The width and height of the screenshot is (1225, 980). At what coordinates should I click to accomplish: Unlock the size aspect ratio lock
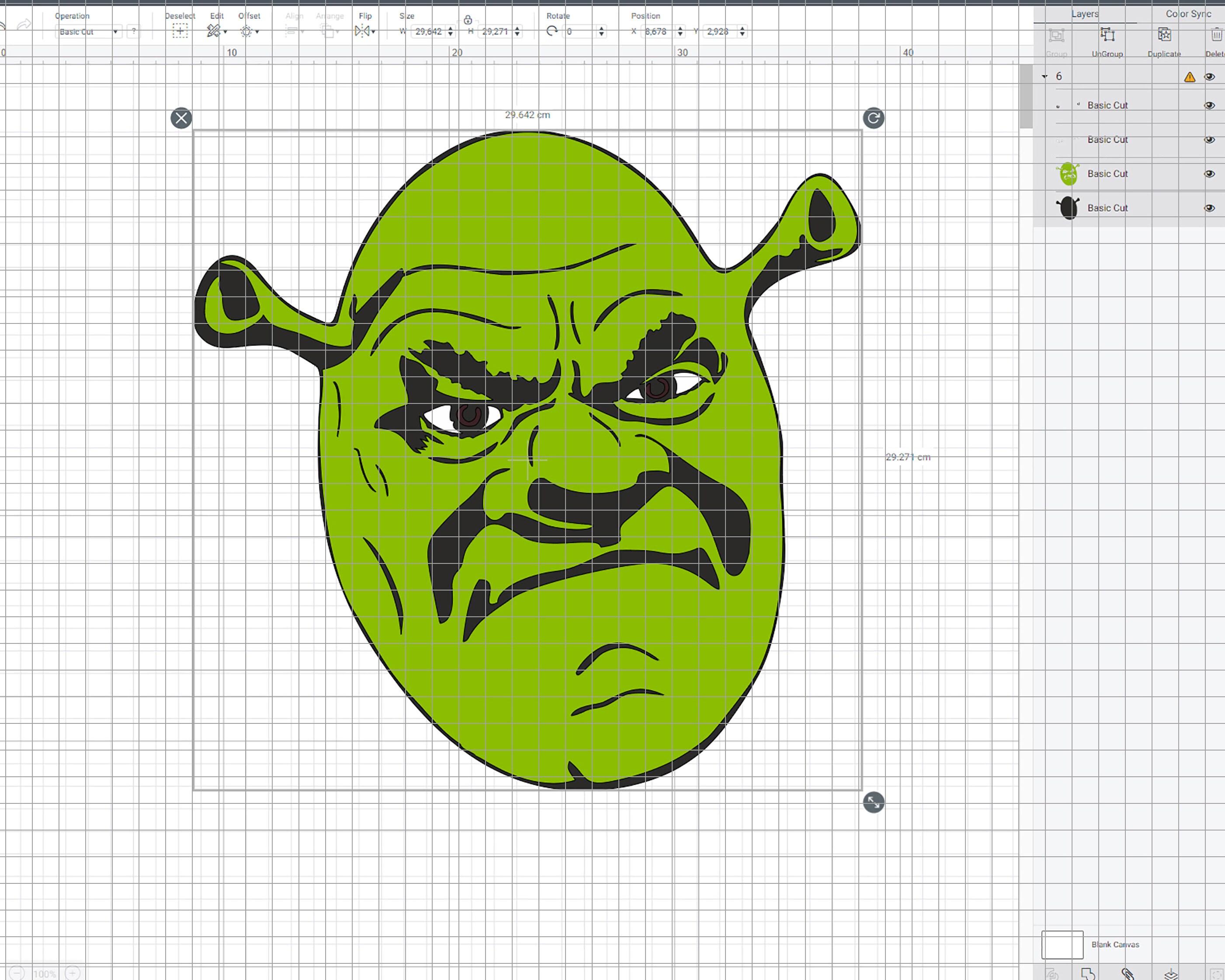468,19
